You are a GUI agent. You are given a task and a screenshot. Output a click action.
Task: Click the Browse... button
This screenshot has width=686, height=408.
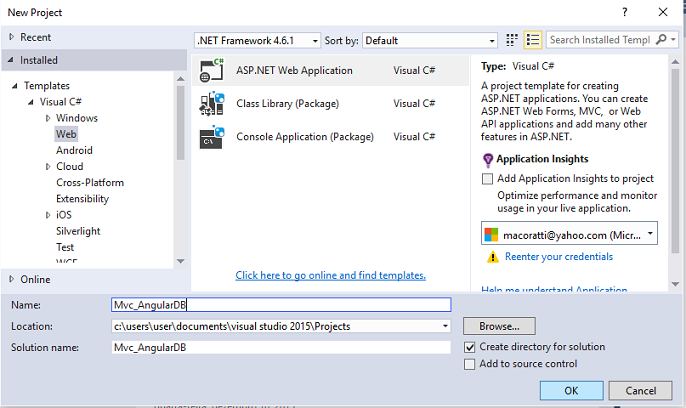(499, 326)
